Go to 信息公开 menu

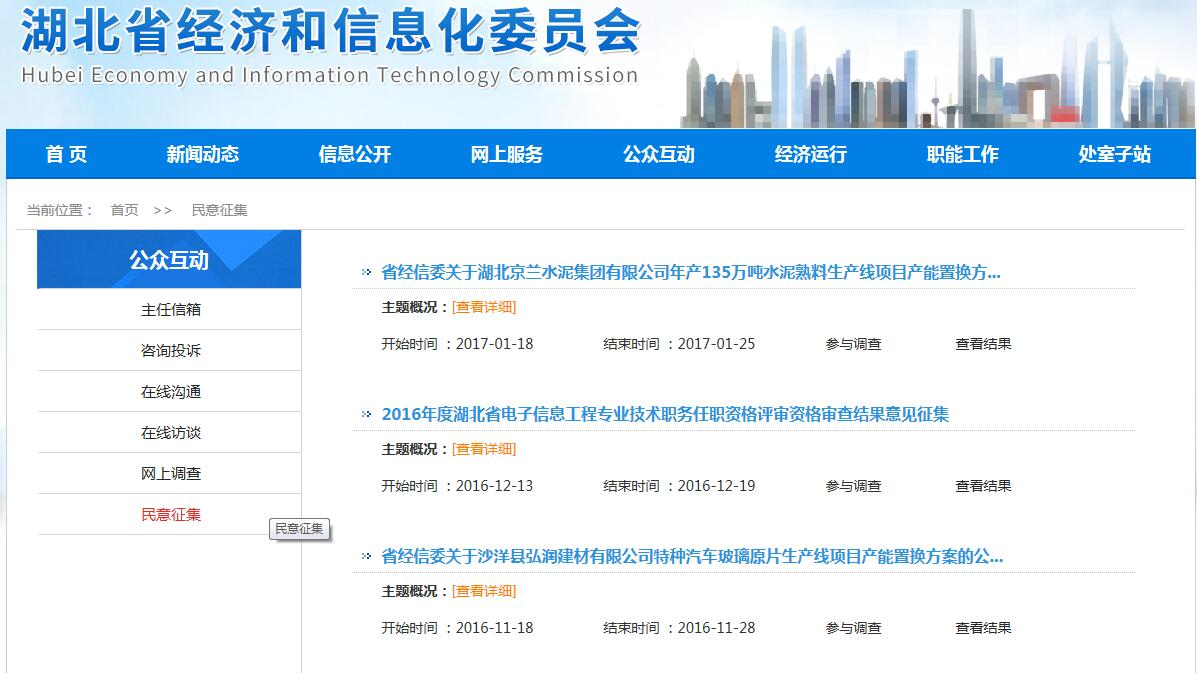(x=354, y=154)
